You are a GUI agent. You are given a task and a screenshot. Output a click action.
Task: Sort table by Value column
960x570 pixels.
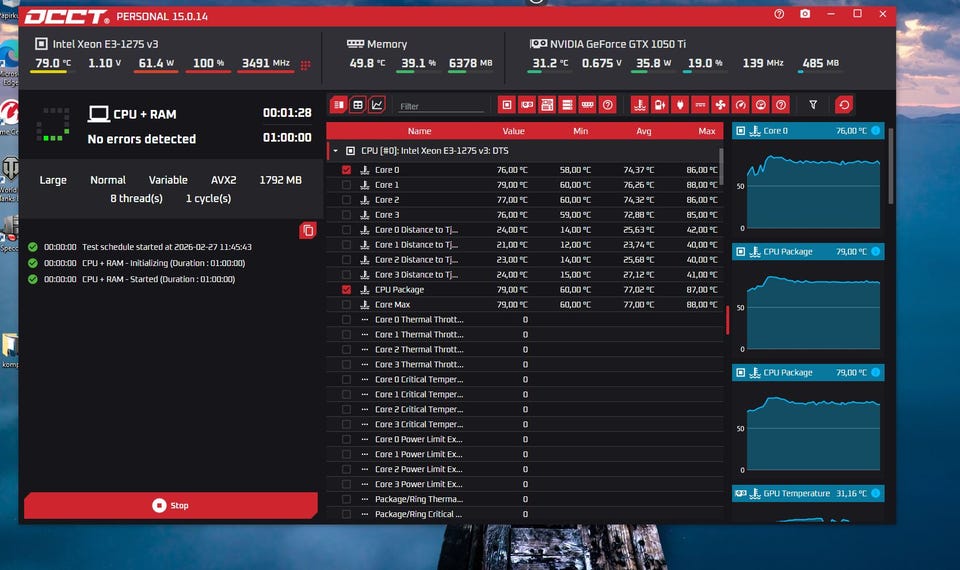point(513,131)
